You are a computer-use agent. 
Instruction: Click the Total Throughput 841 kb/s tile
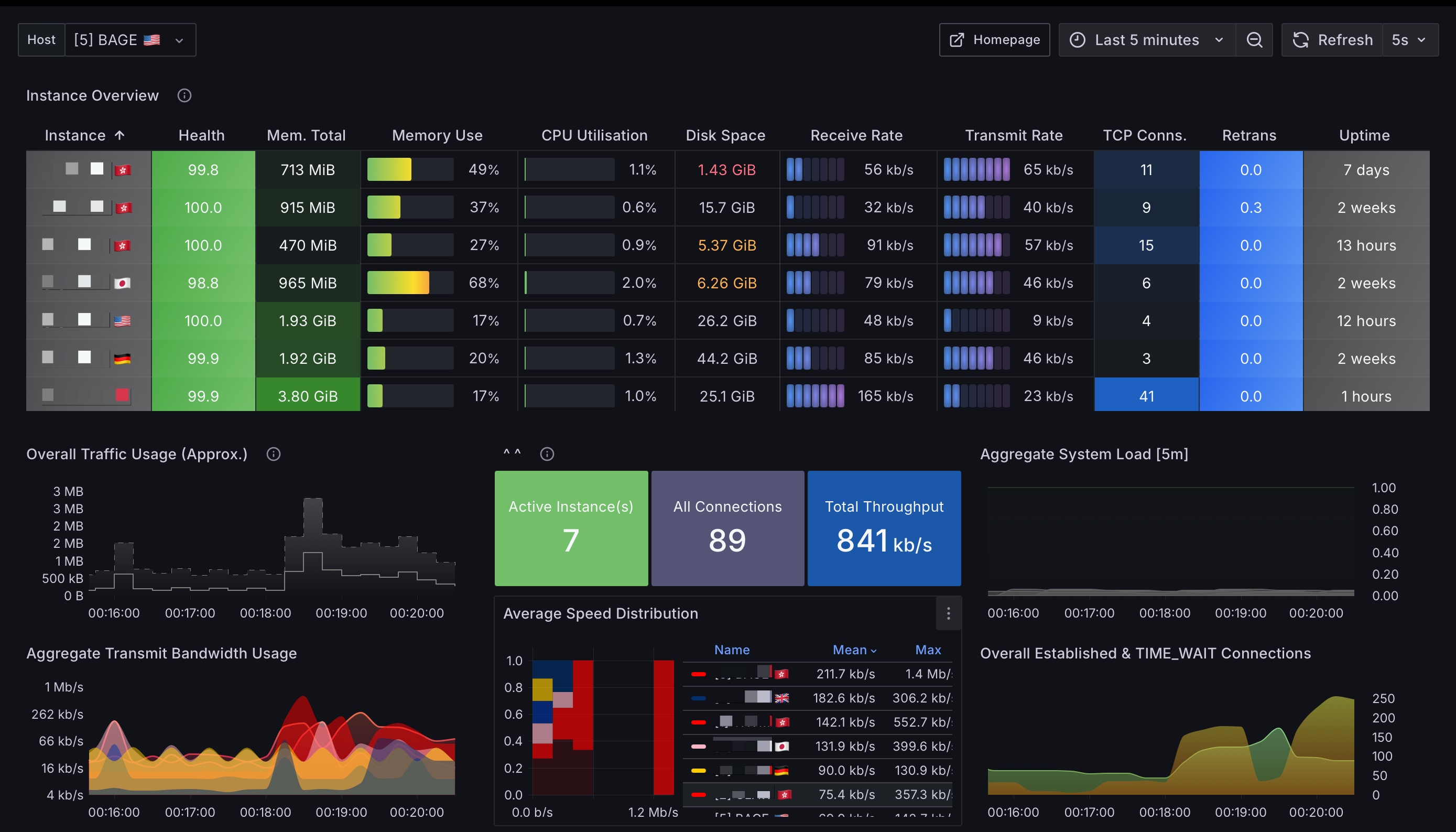[x=884, y=528]
